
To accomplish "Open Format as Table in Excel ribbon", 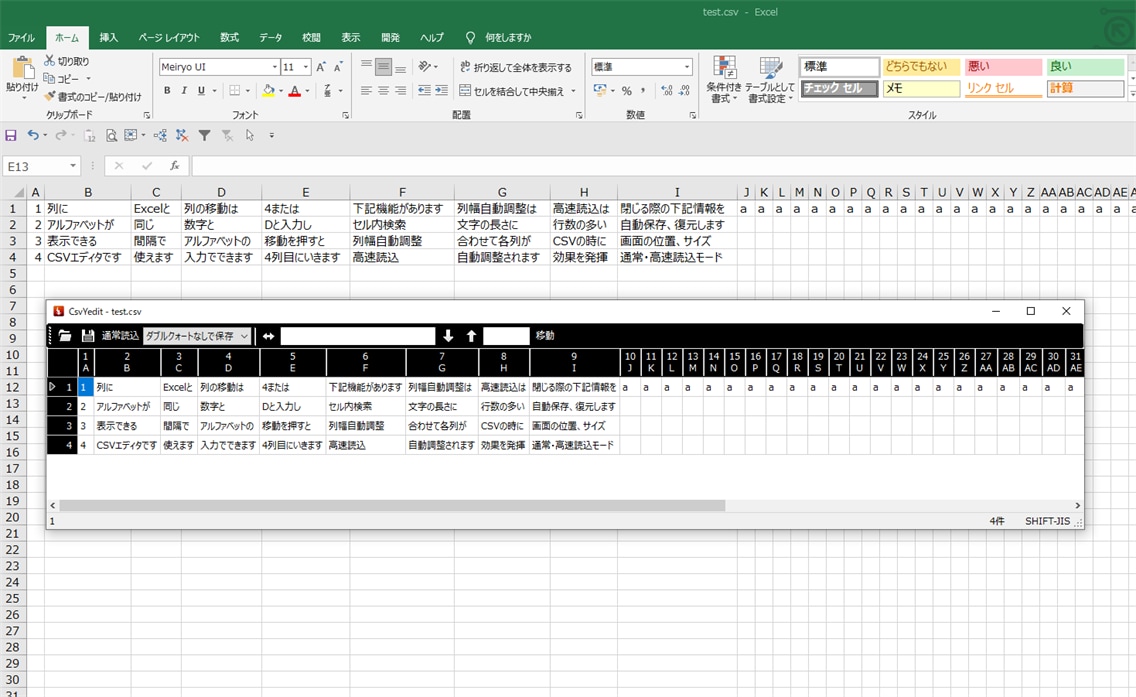I will point(769,80).
